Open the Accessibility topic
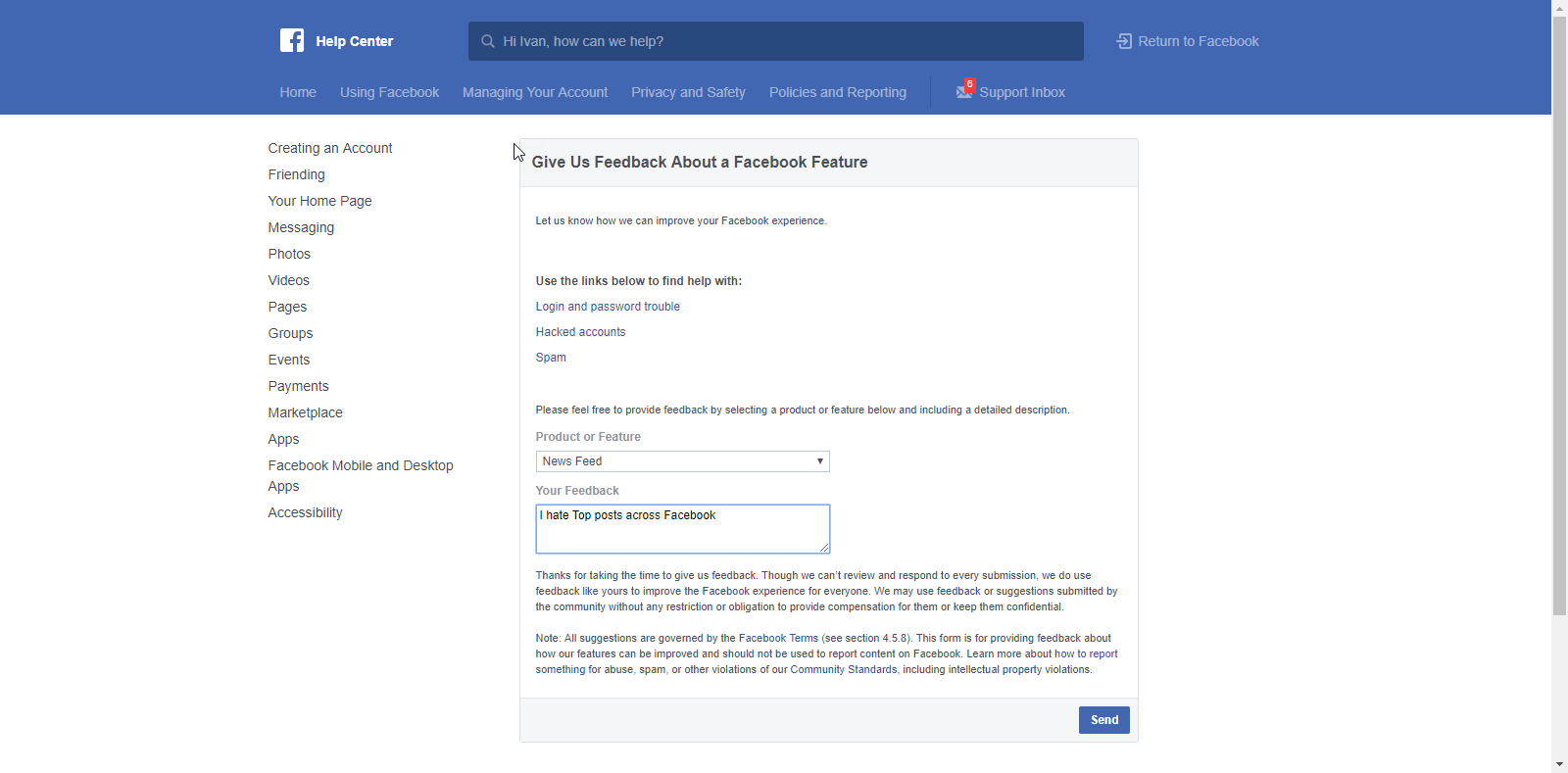This screenshot has width=1568, height=773. click(x=305, y=512)
